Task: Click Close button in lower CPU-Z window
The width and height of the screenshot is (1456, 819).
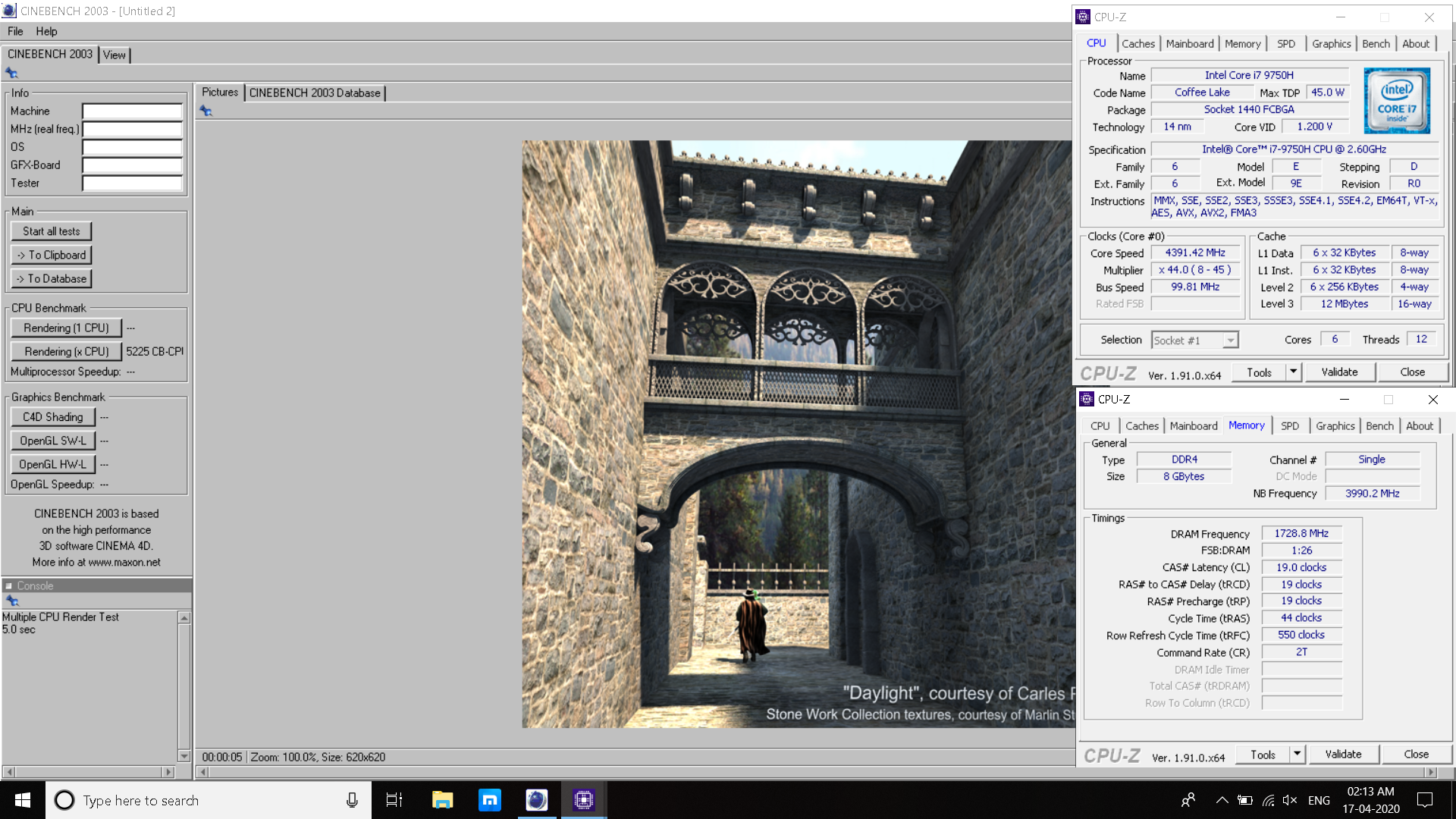Action: tap(1416, 755)
